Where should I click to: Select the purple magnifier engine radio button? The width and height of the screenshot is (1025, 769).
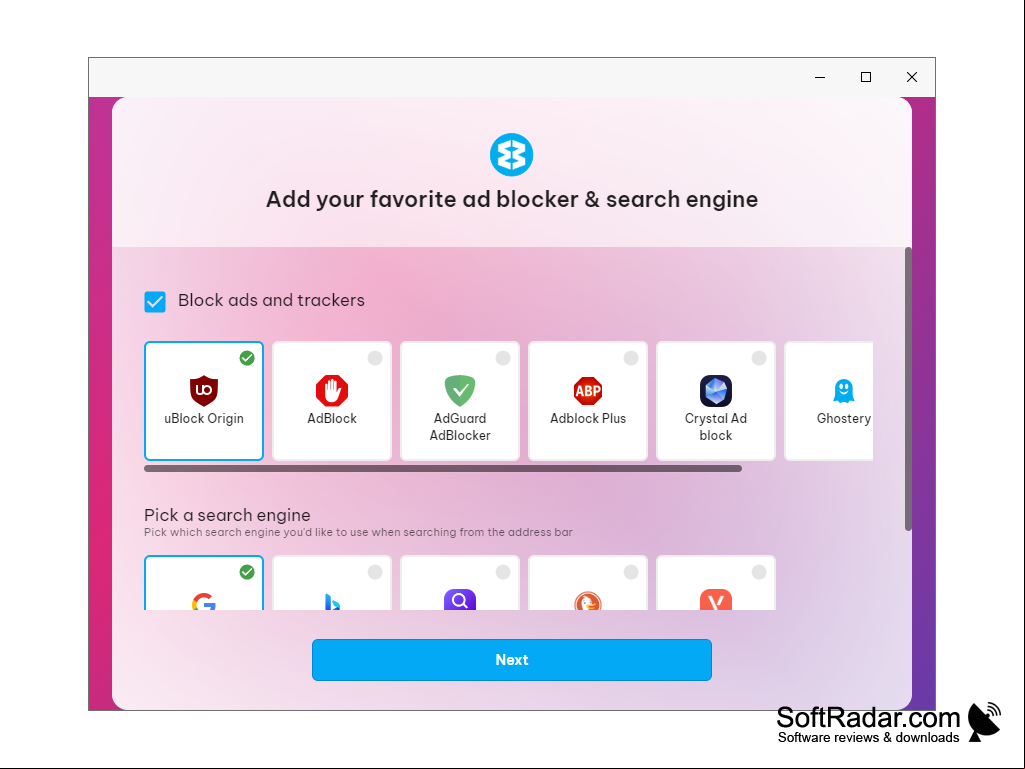[503, 572]
